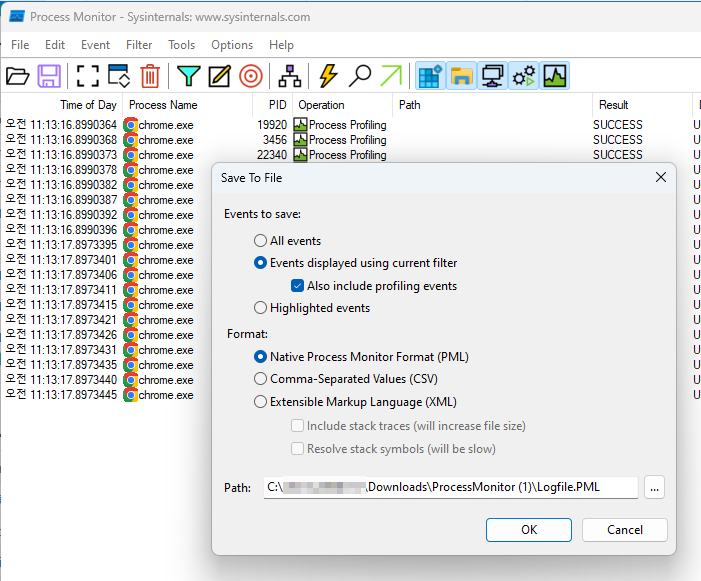Click the Path text field containing Logfile.PML

click(451, 487)
